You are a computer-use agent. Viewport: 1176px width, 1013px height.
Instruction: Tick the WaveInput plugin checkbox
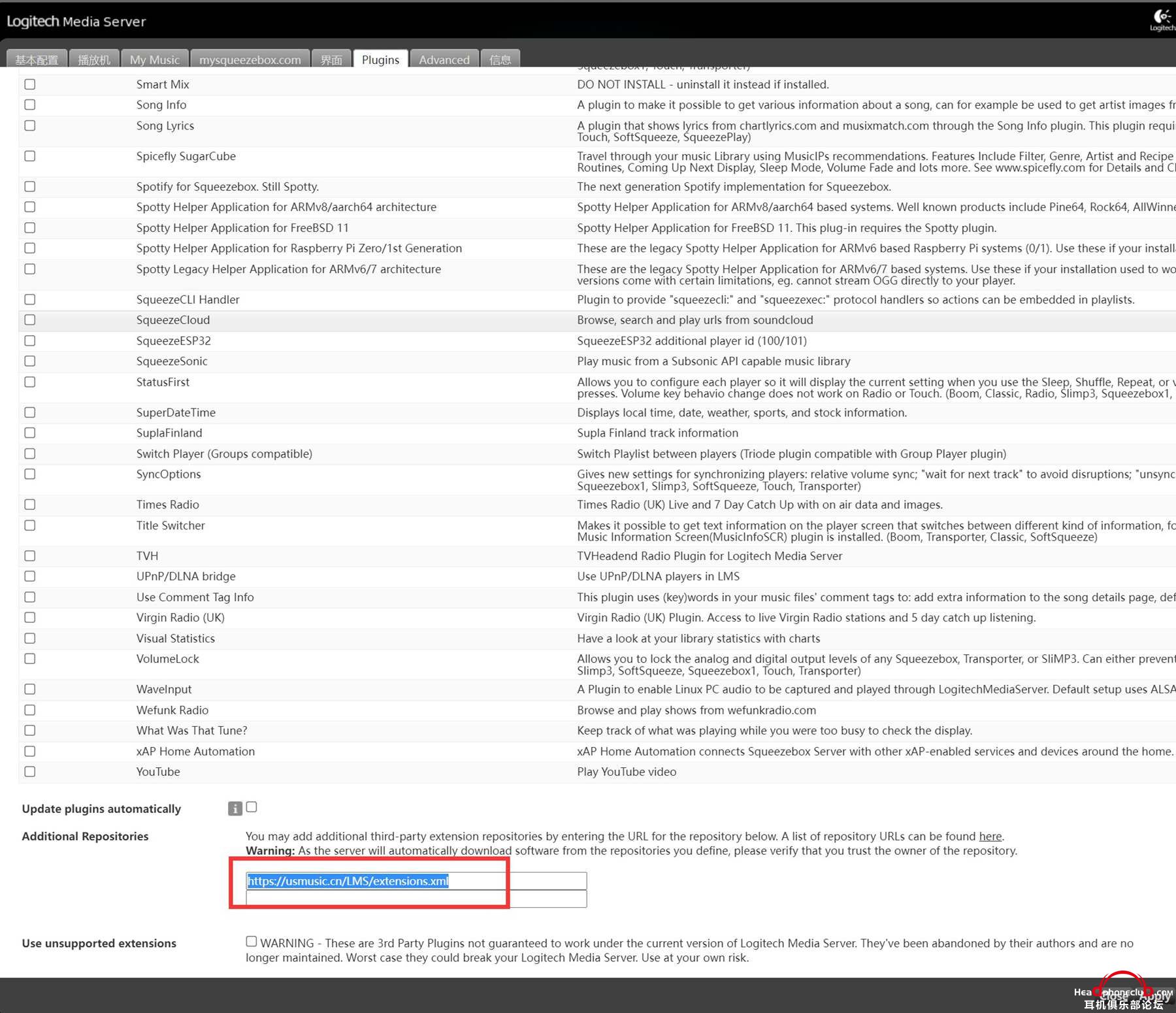pos(30,689)
